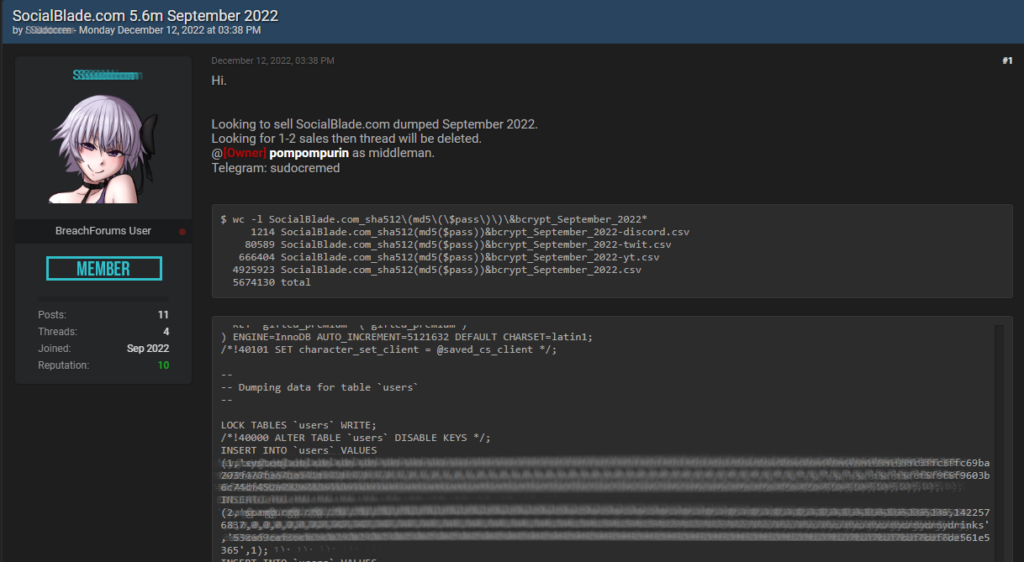Click the Posts count 11
1024x562 pixels.
[163, 315]
